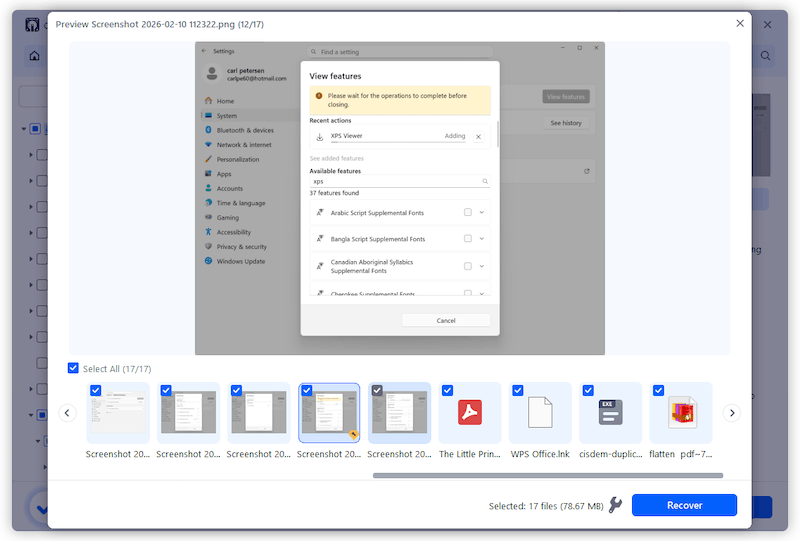800x541 pixels.
Task: Uncheck the cisdem-duplic... file checkbox
Action: pos(588,390)
